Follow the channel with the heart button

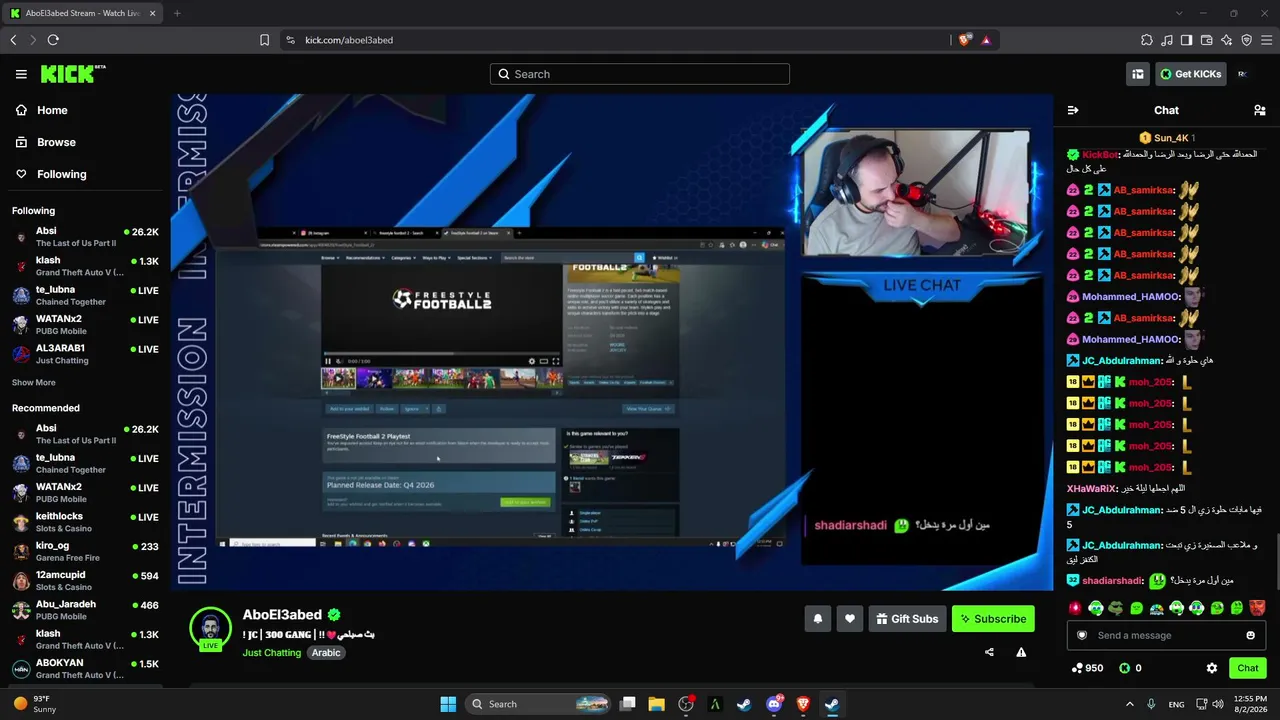coord(850,619)
